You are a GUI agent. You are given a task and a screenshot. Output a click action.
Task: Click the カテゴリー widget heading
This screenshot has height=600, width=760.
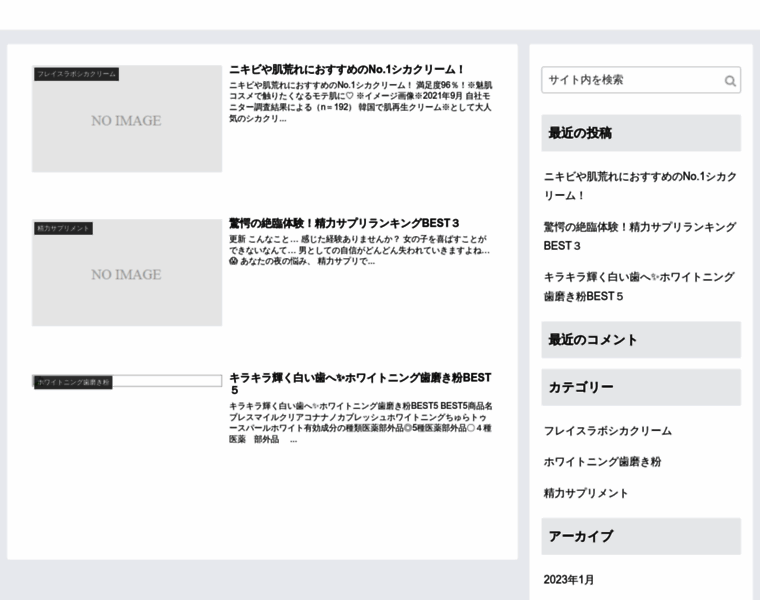(641, 387)
